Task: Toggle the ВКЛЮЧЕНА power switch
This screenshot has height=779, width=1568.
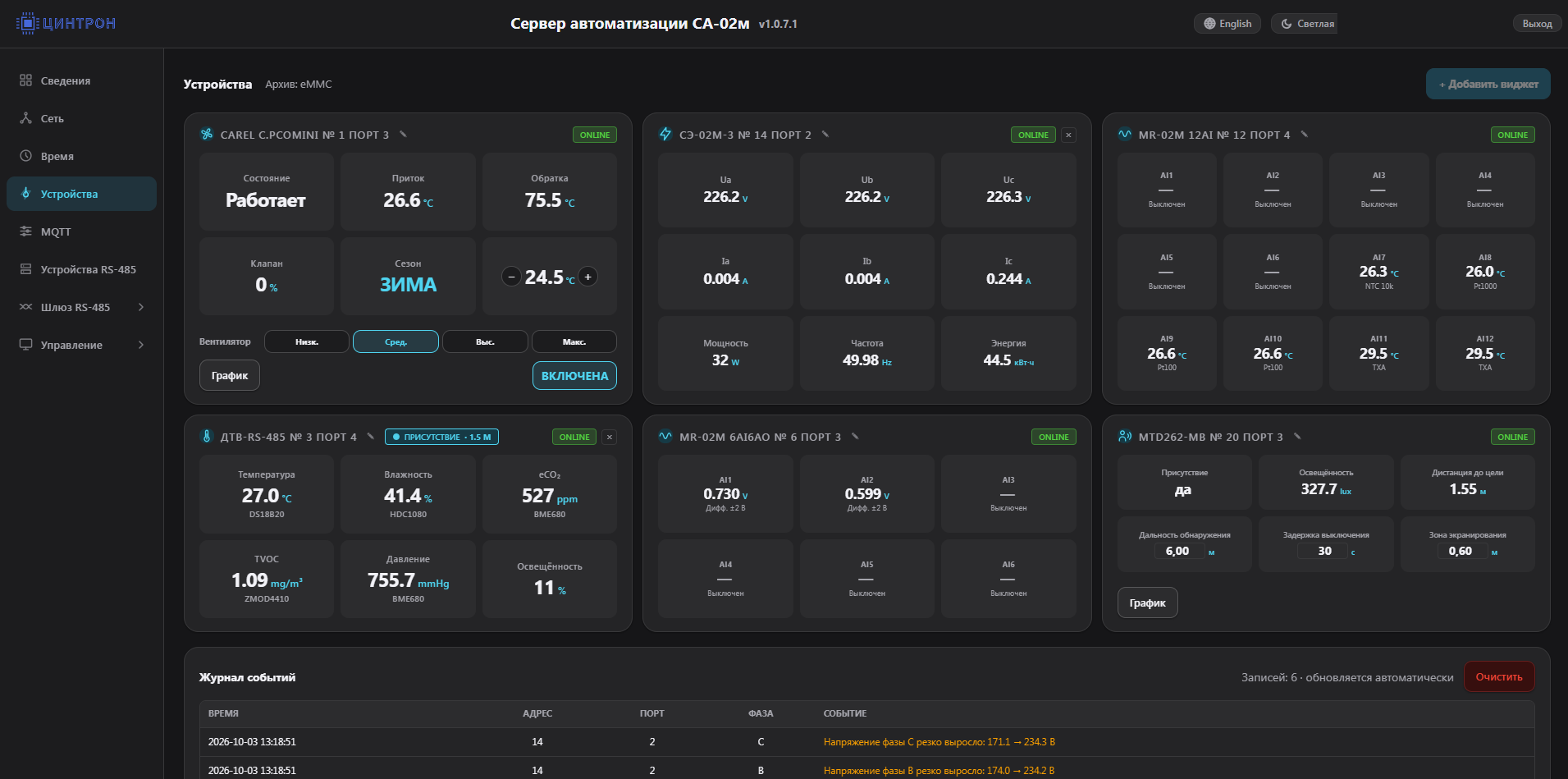Action: tap(574, 375)
